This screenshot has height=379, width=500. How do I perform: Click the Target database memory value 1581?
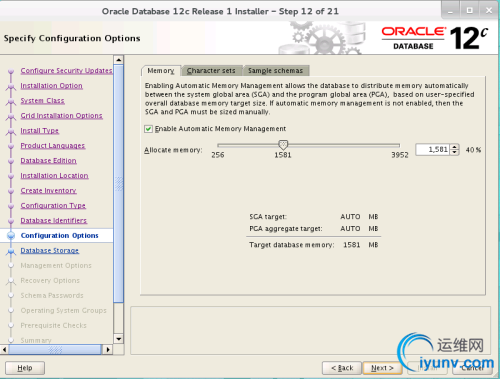[352, 245]
